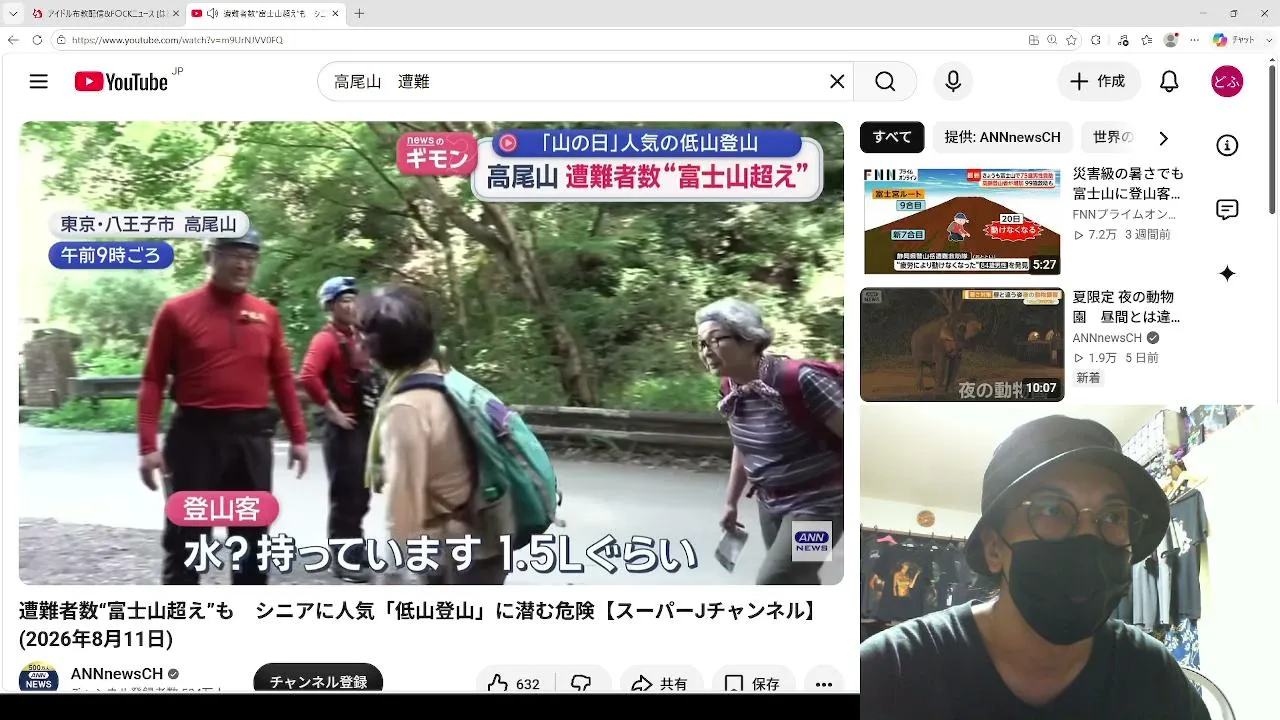View site information lock icon
The width and height of the screenshot is (1280, 720).
(61, 40)
